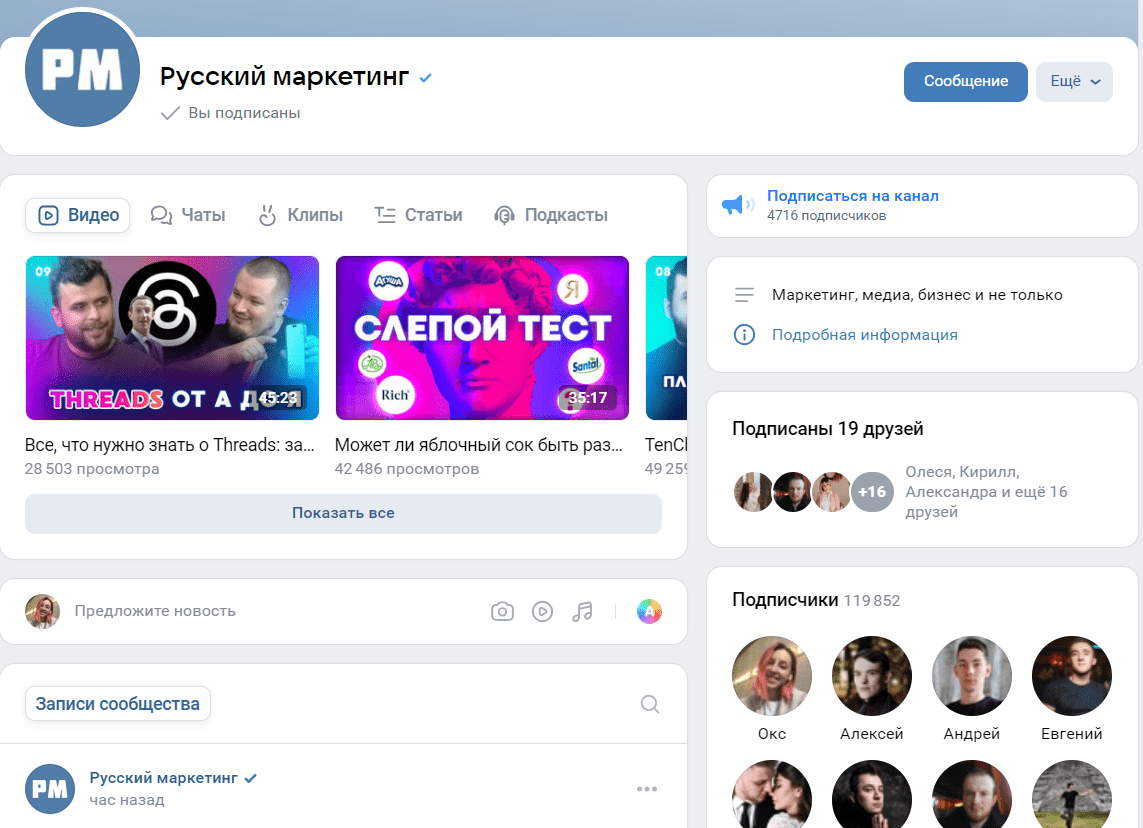Select the Чаты section with chat bubble icon

pyautogui.click(x=161, y=214)
